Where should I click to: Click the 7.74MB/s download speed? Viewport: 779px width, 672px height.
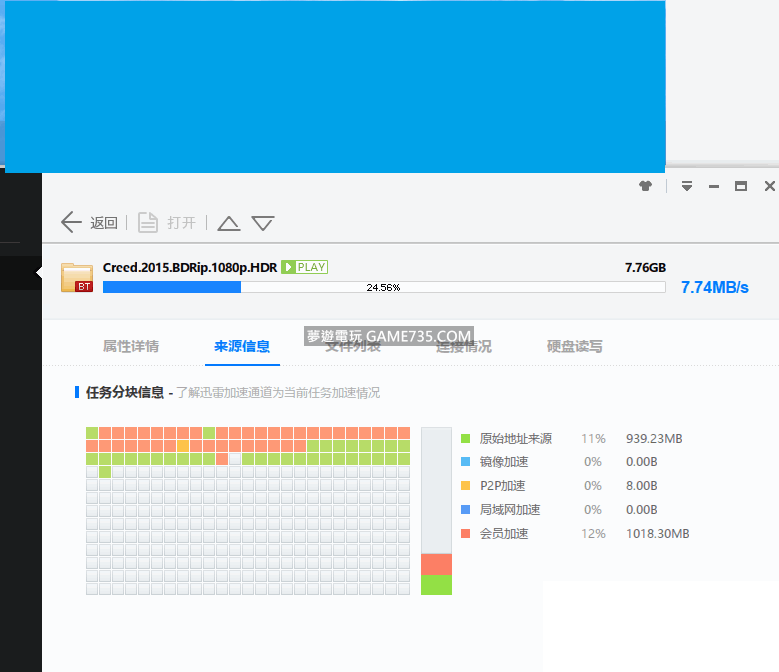point(714,287)
